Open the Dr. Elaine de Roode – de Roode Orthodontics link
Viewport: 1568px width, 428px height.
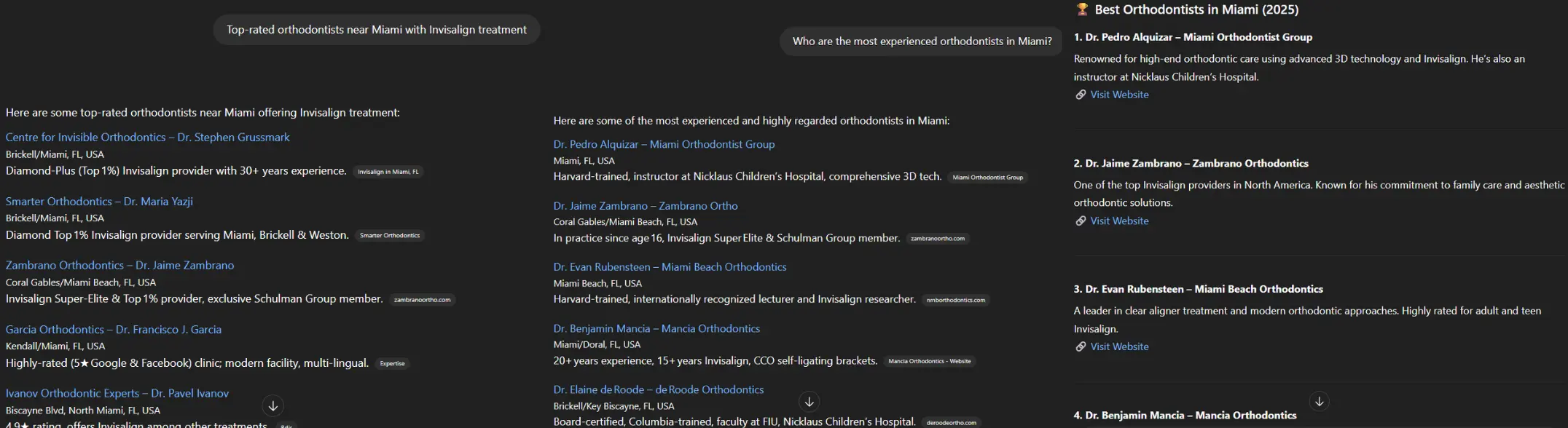coord(659,389)
